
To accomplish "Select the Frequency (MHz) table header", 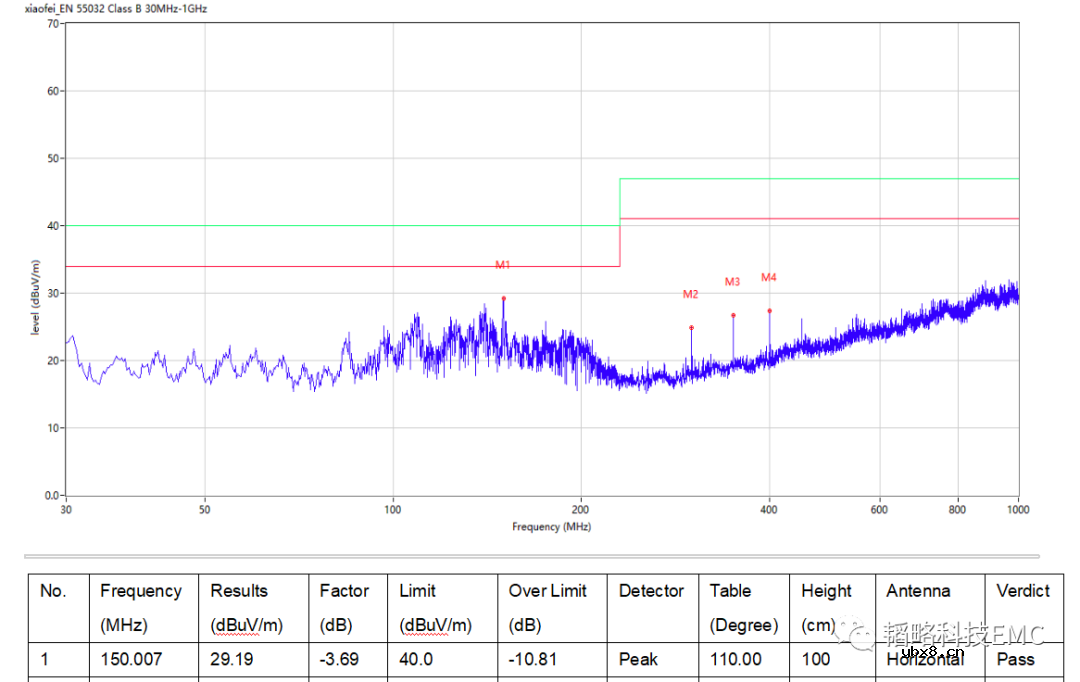I will 141,607.
